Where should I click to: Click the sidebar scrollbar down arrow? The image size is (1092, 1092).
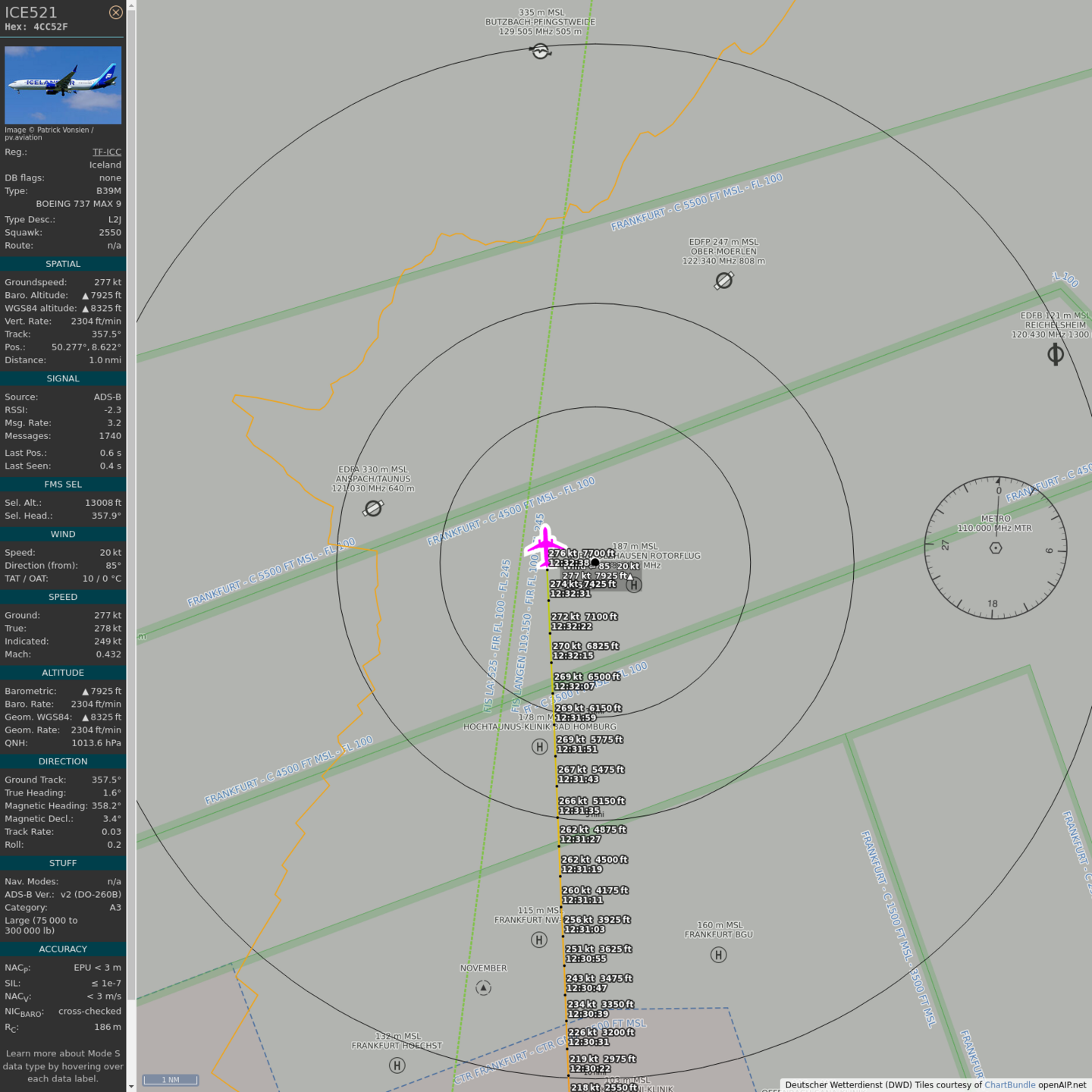coord(131,1086)
